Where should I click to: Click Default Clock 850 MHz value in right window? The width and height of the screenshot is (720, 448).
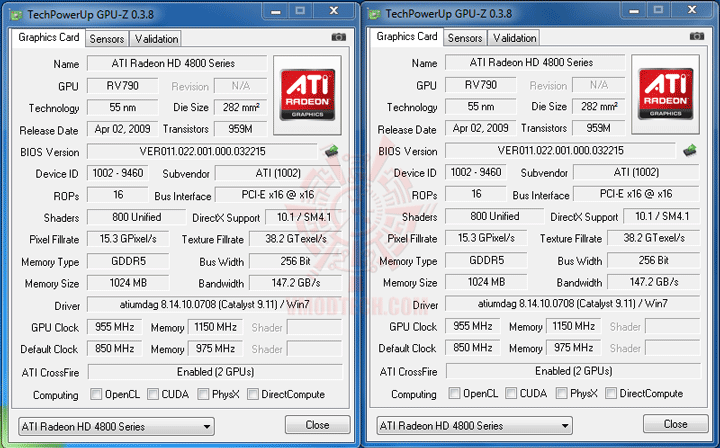472,347
